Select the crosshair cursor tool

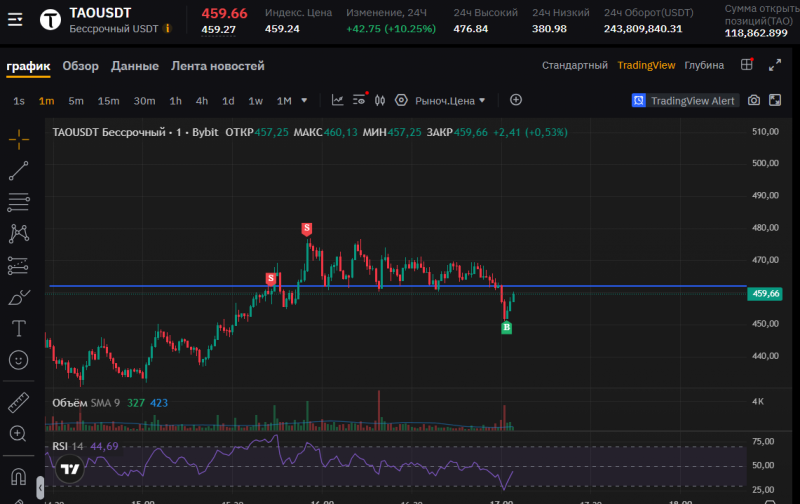pos(18,139)
